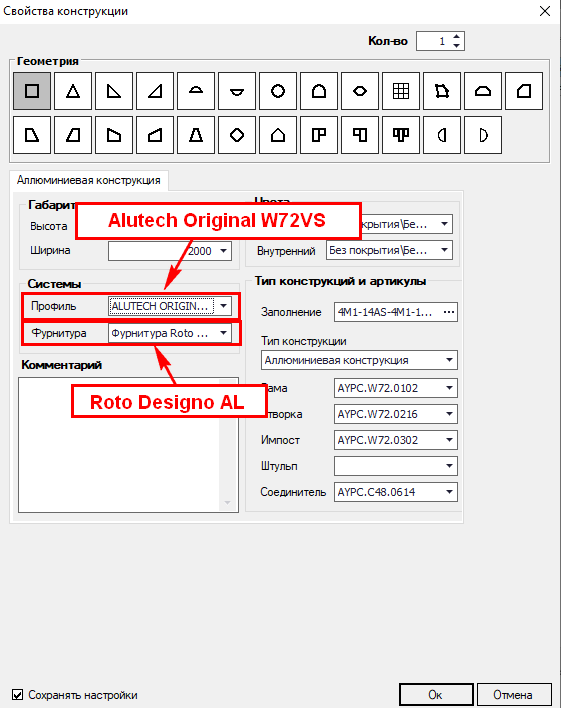Select the rhombus geometry shape
The width and height of the screenshot is (561, 708).
pos(237,135)
